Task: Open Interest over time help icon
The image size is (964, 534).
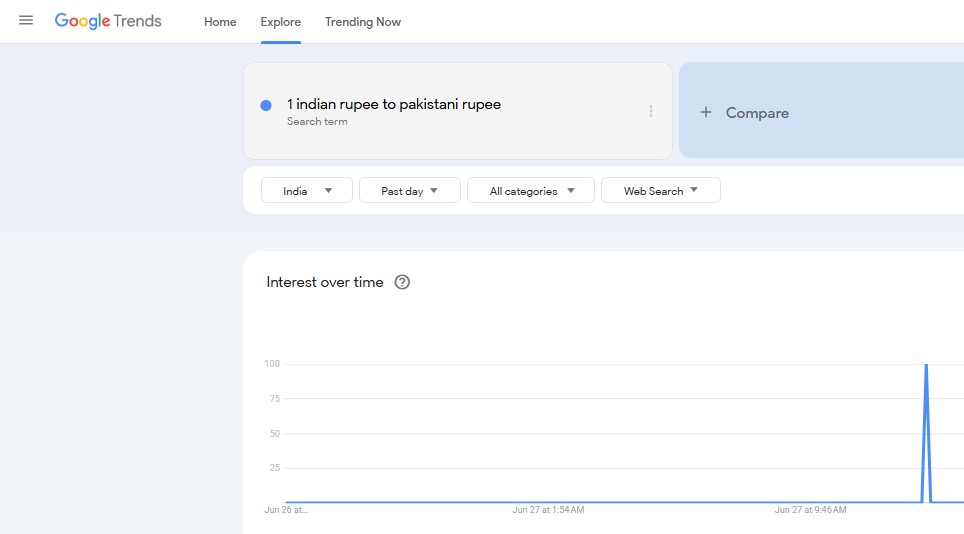Action: 402,282
